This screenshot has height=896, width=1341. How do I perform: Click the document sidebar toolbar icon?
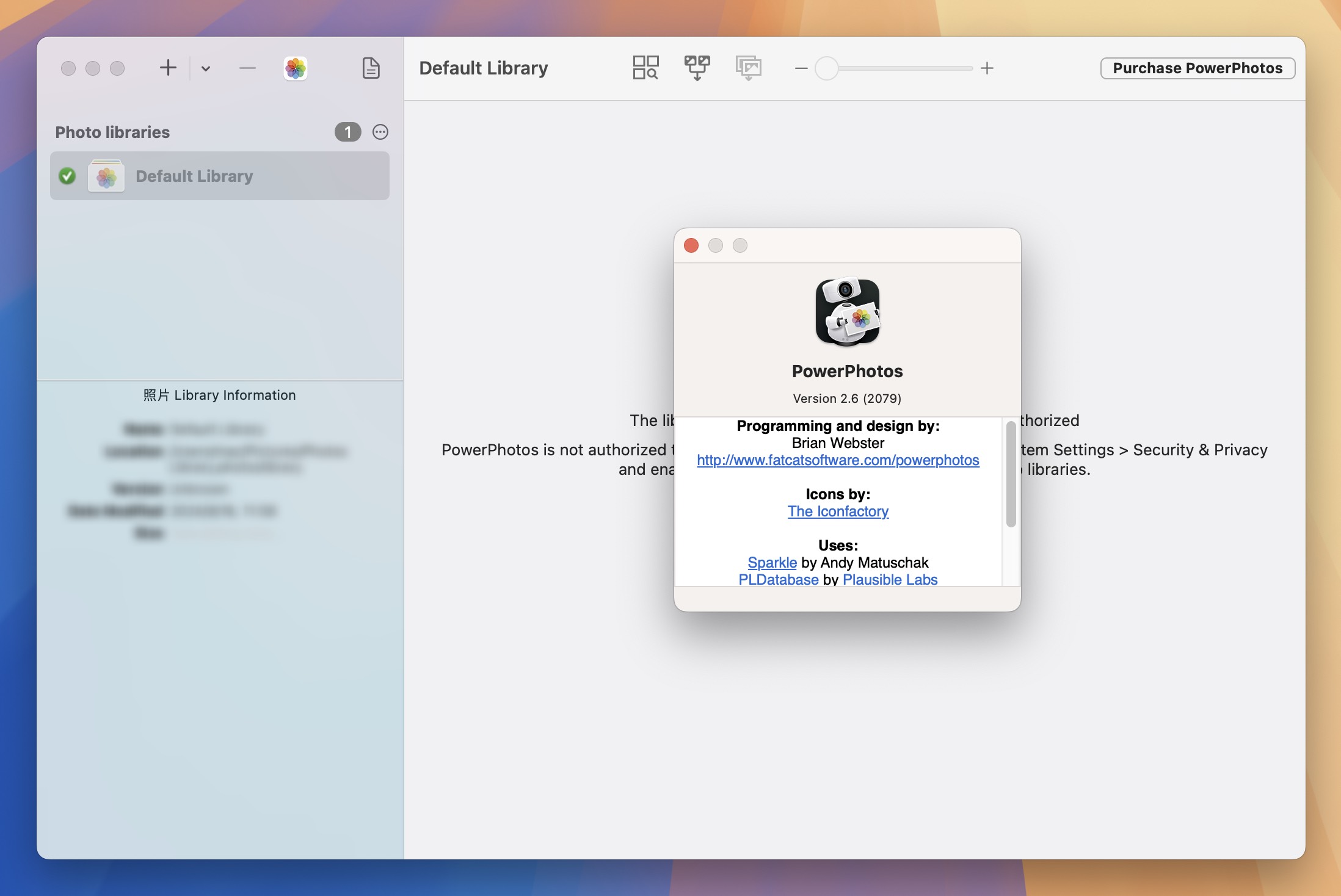tap(371, 68)
